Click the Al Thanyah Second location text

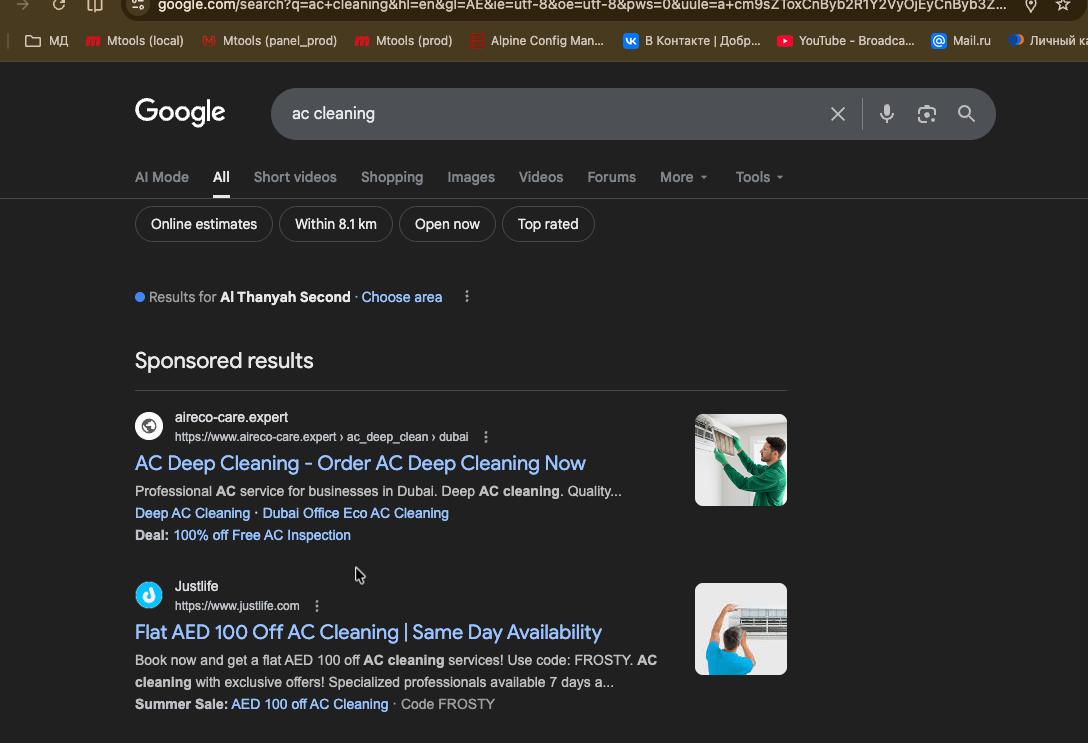click(x=285, y=297)
